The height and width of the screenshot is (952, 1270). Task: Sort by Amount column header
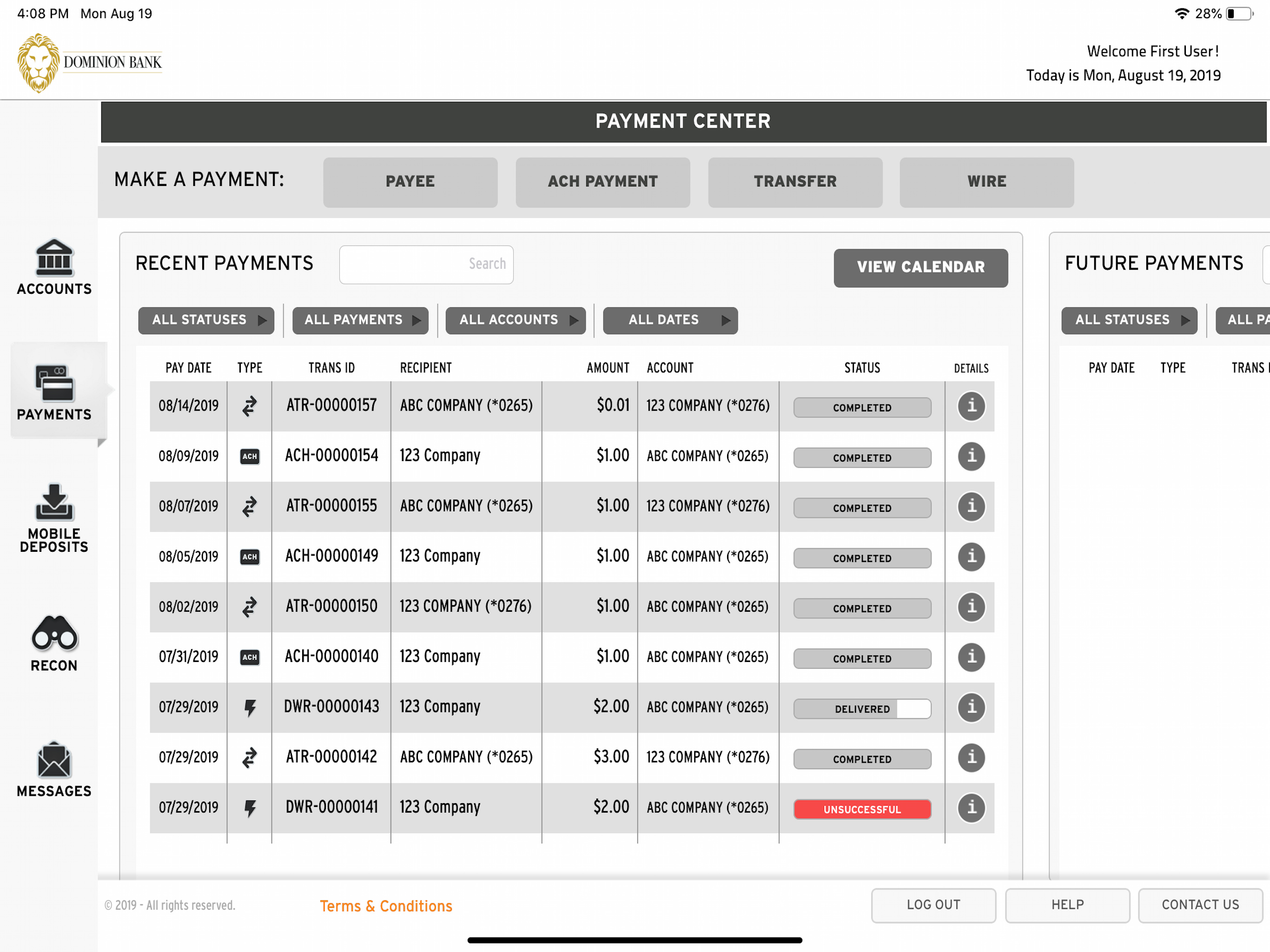point(608,368)
